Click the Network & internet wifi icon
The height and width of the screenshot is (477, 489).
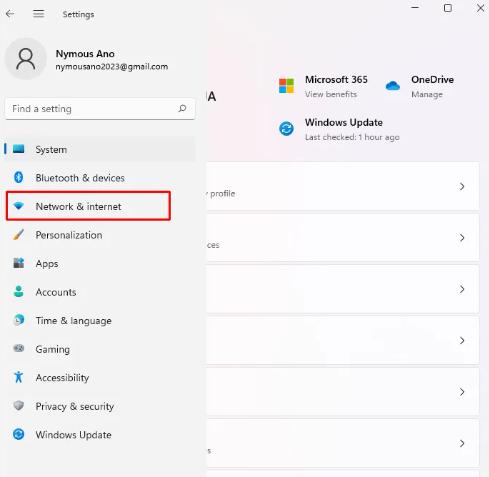19,206
